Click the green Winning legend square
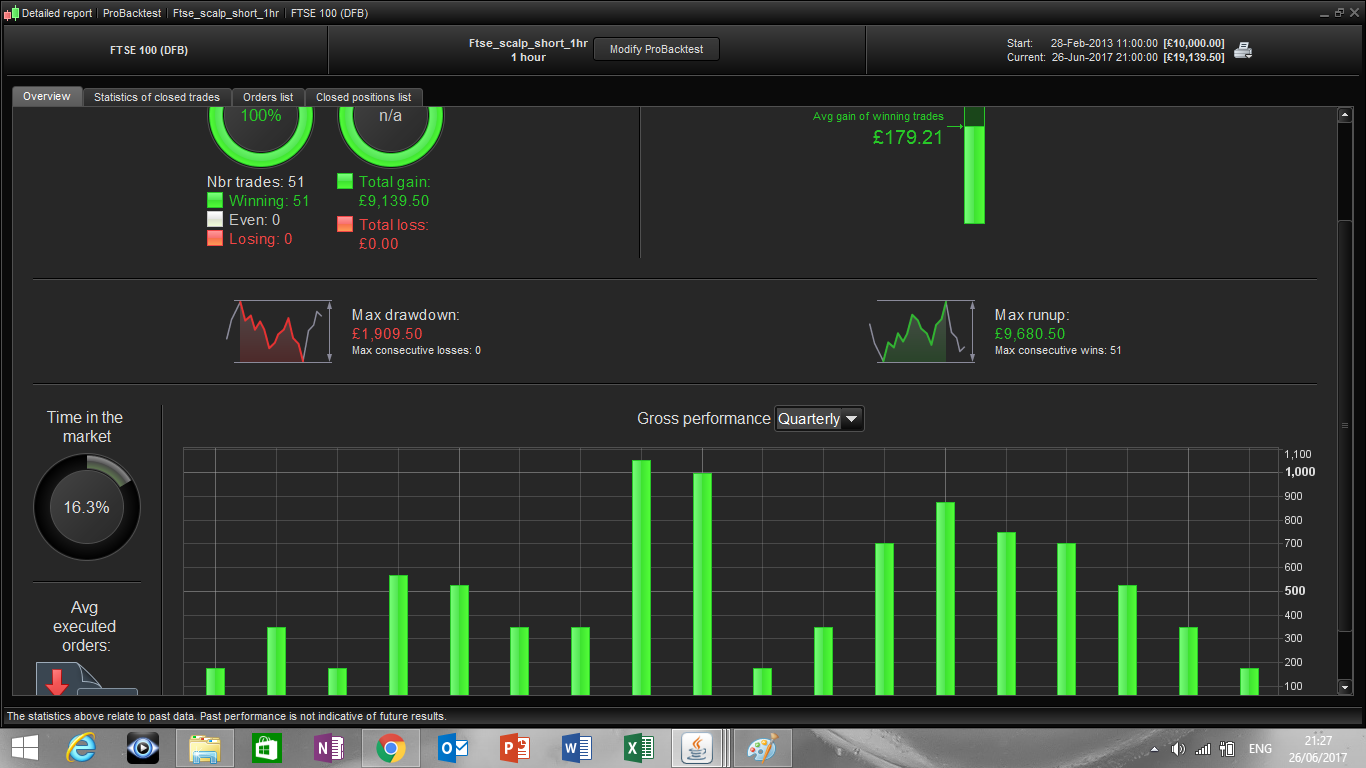Image resolution: width=1366 pixels, height=768 pixels. point(215,201)
